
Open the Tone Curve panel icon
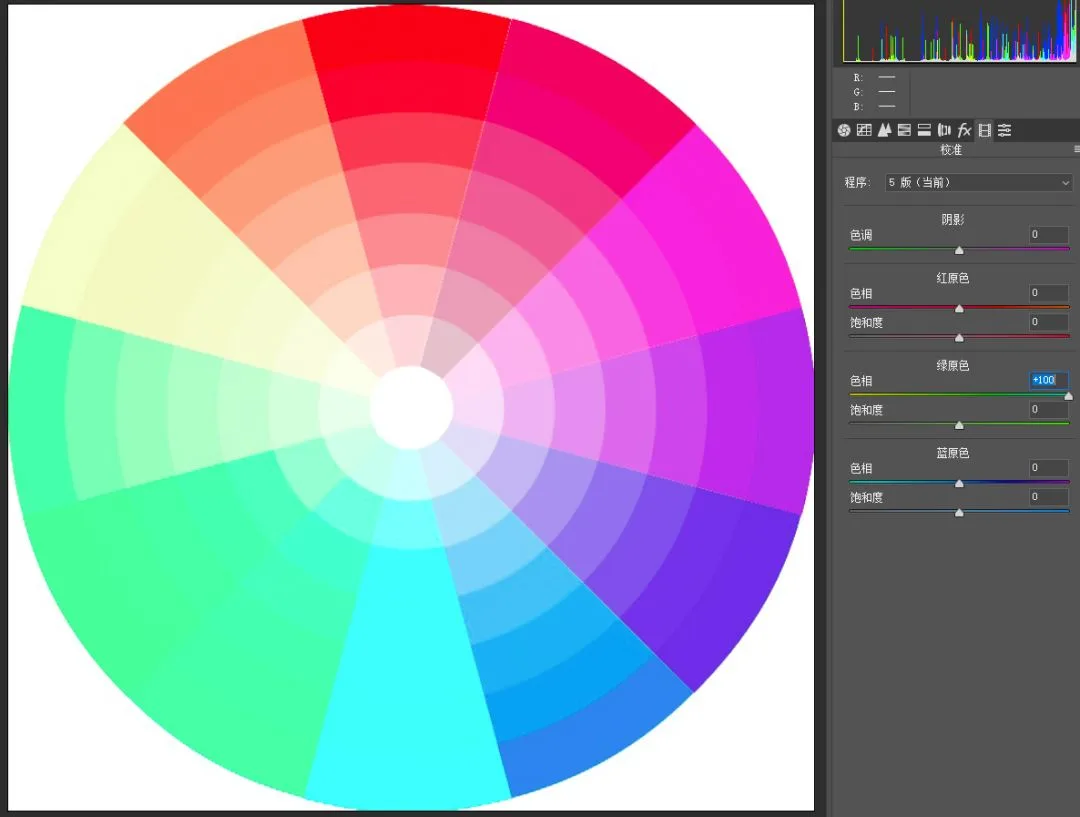pyautogui.click(x=864, y=130)
